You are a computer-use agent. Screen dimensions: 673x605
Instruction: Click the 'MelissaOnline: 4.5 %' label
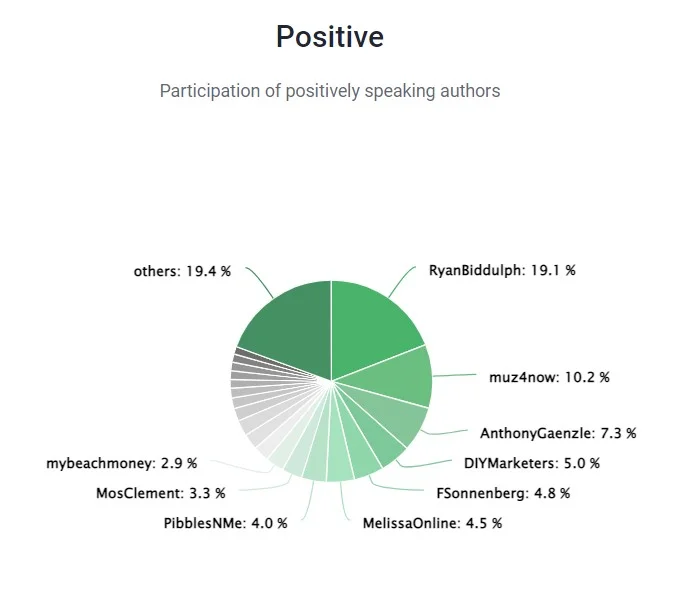[432, 523]
